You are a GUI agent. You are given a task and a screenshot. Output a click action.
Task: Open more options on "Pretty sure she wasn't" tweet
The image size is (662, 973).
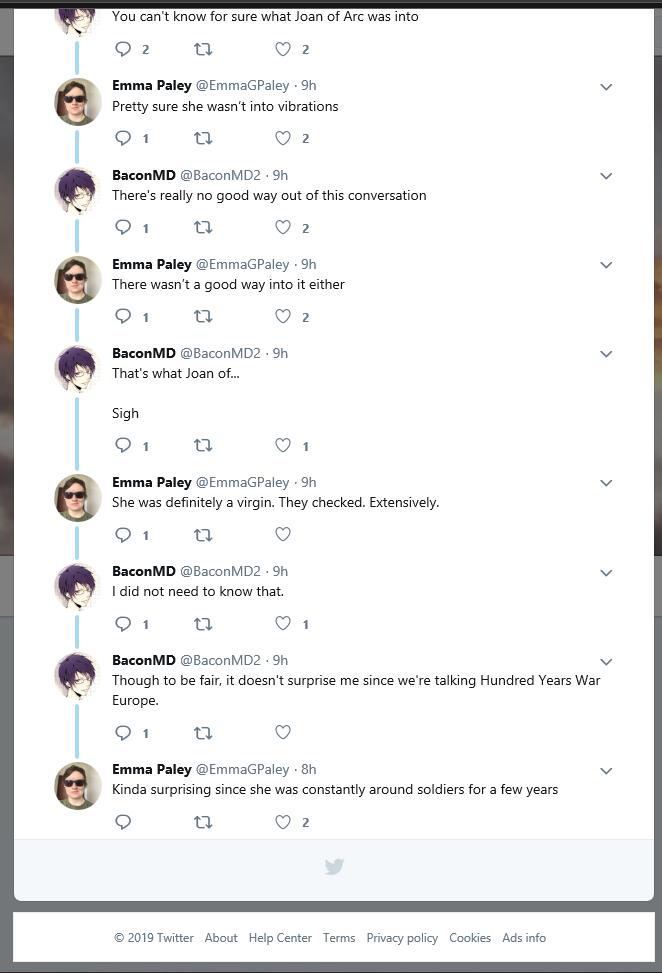606,87
